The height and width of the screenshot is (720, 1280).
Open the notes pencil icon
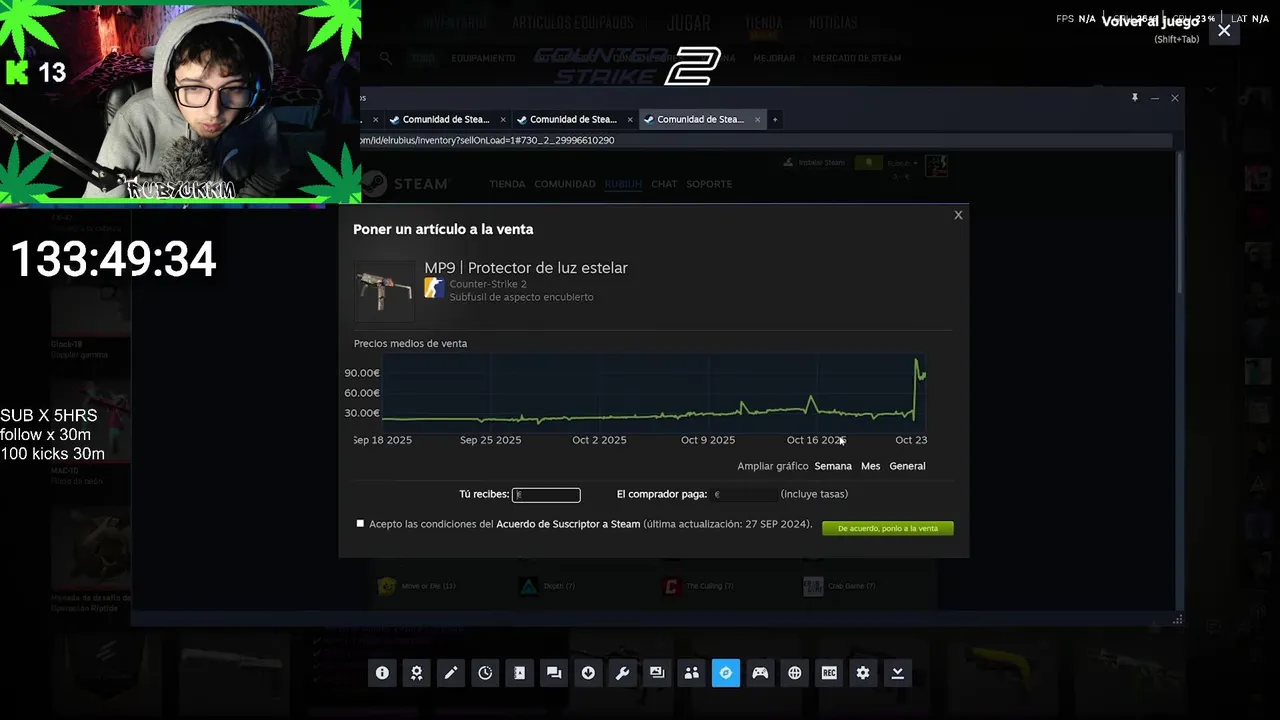coord(451,673)
